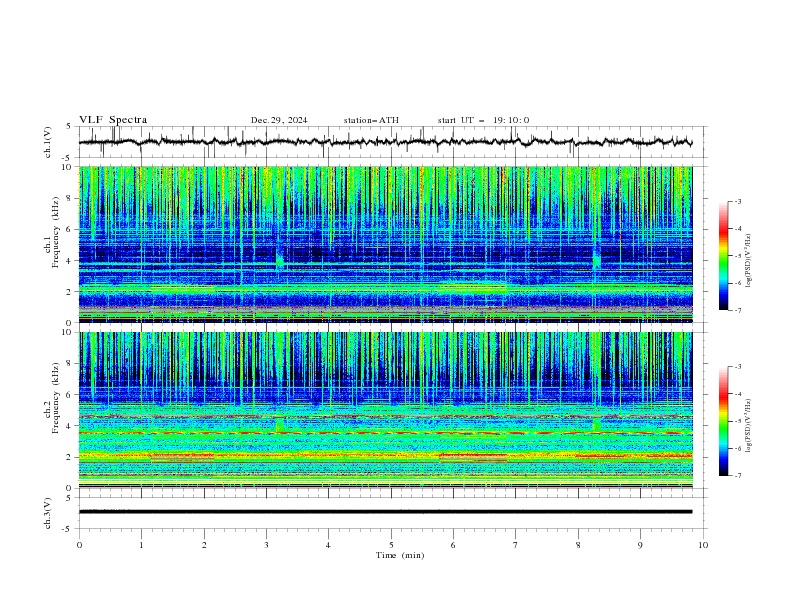The width and height of the screenshot is (792, 612).
Task: Click the time axis tick label 9
Action: (x=640, y=545)
